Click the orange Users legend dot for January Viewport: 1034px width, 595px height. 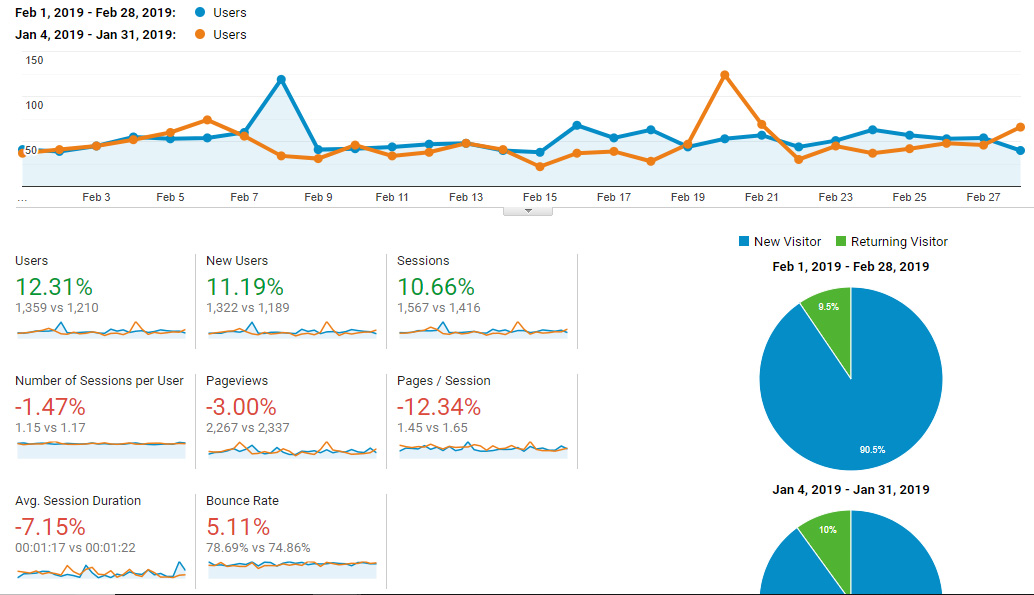point(200,34)
